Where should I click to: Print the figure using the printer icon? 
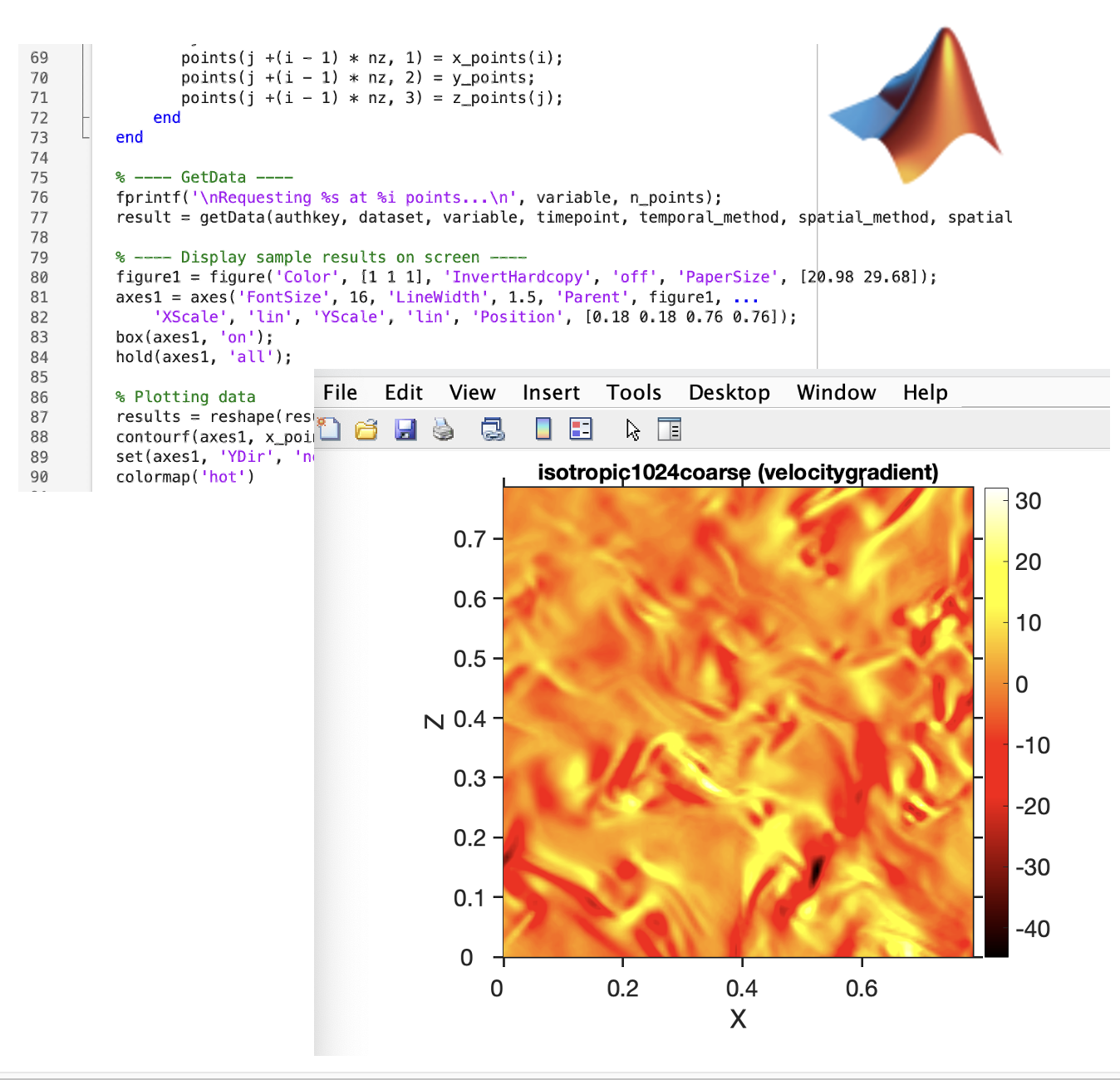click(x=444, y=430)
